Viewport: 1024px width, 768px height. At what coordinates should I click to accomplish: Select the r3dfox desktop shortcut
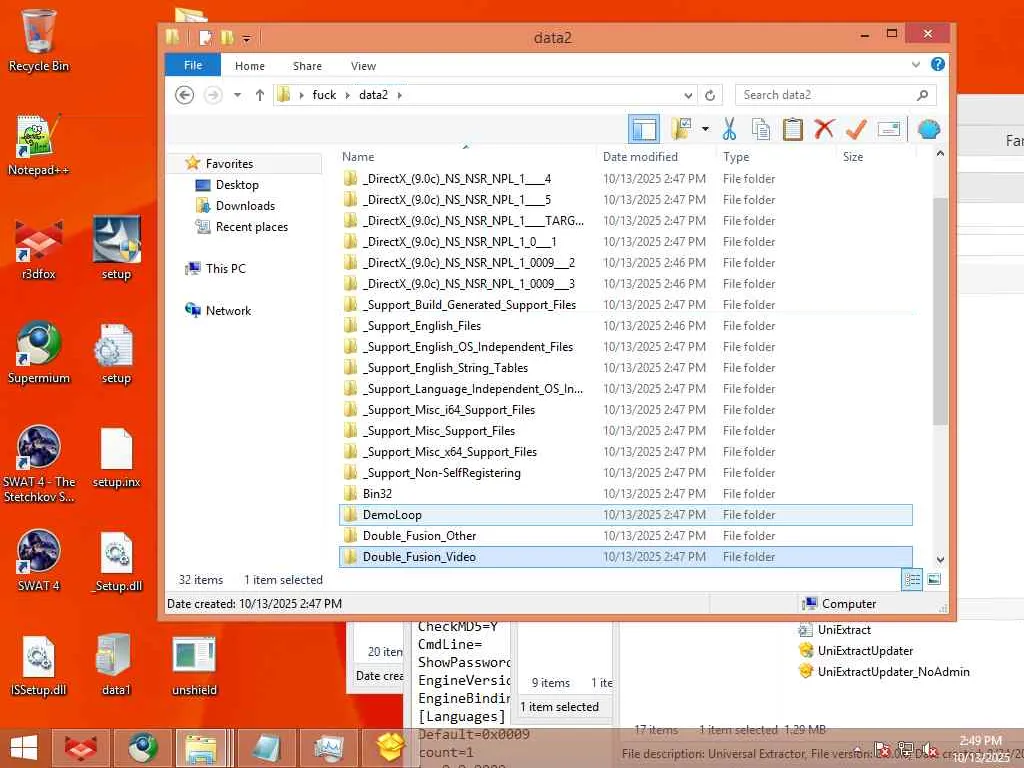(39, 249)
